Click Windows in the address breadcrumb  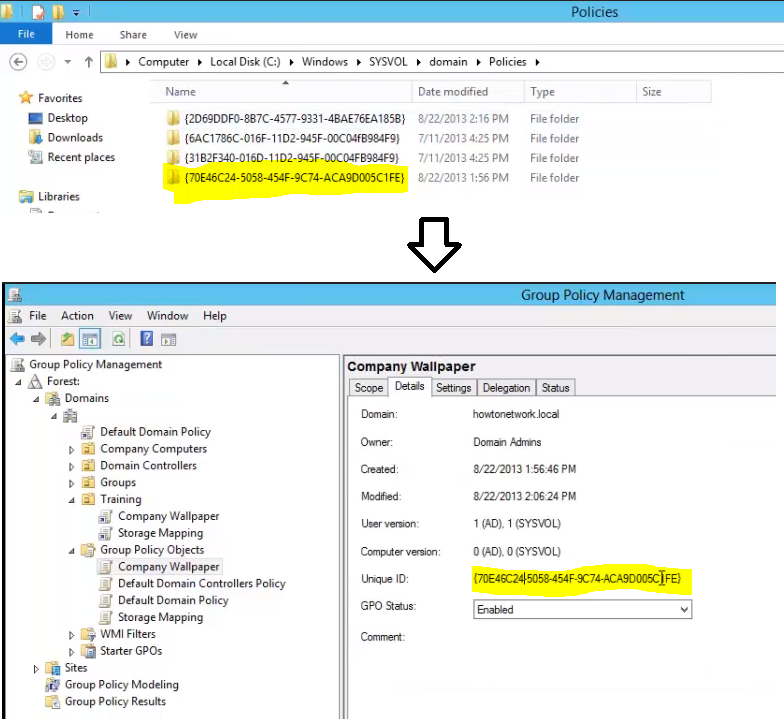[x=324, y=62]
